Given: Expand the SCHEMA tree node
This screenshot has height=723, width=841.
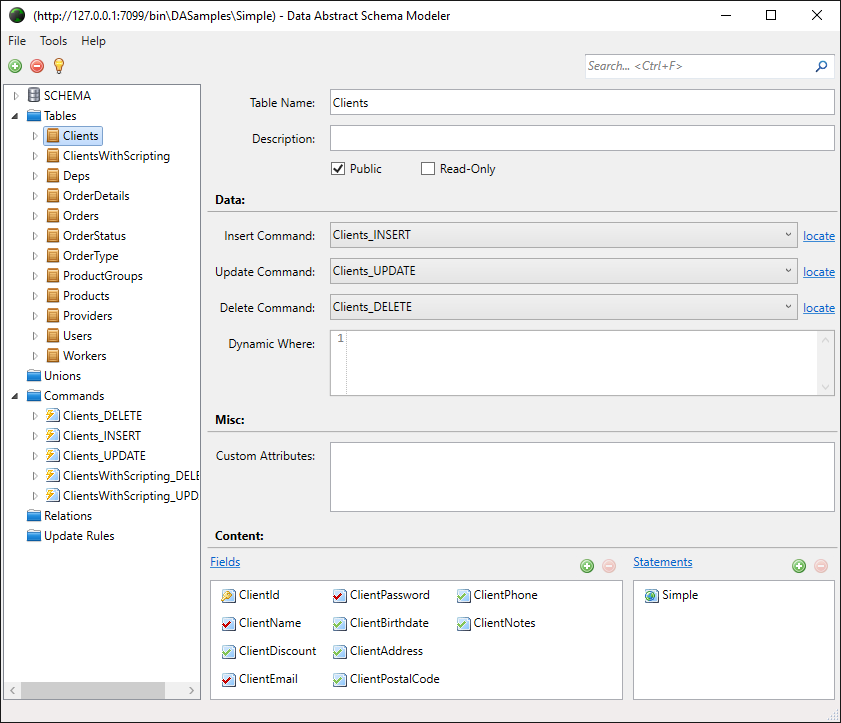Looking at the screenshot, I should click(x=16, y=96).
